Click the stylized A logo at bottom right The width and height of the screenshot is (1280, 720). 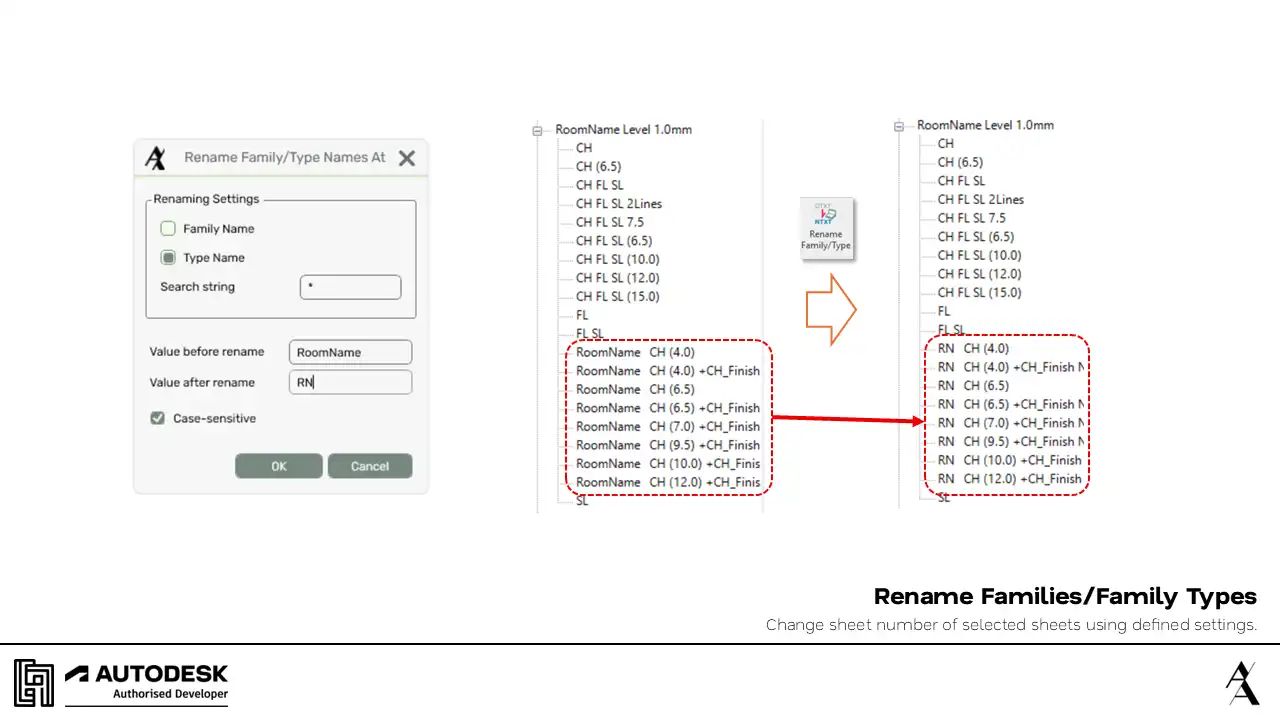[1242, 683]
